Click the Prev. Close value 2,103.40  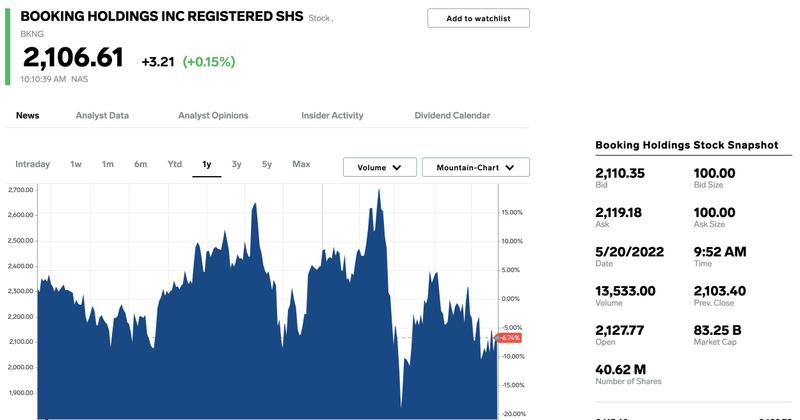(x=719, y=291)
